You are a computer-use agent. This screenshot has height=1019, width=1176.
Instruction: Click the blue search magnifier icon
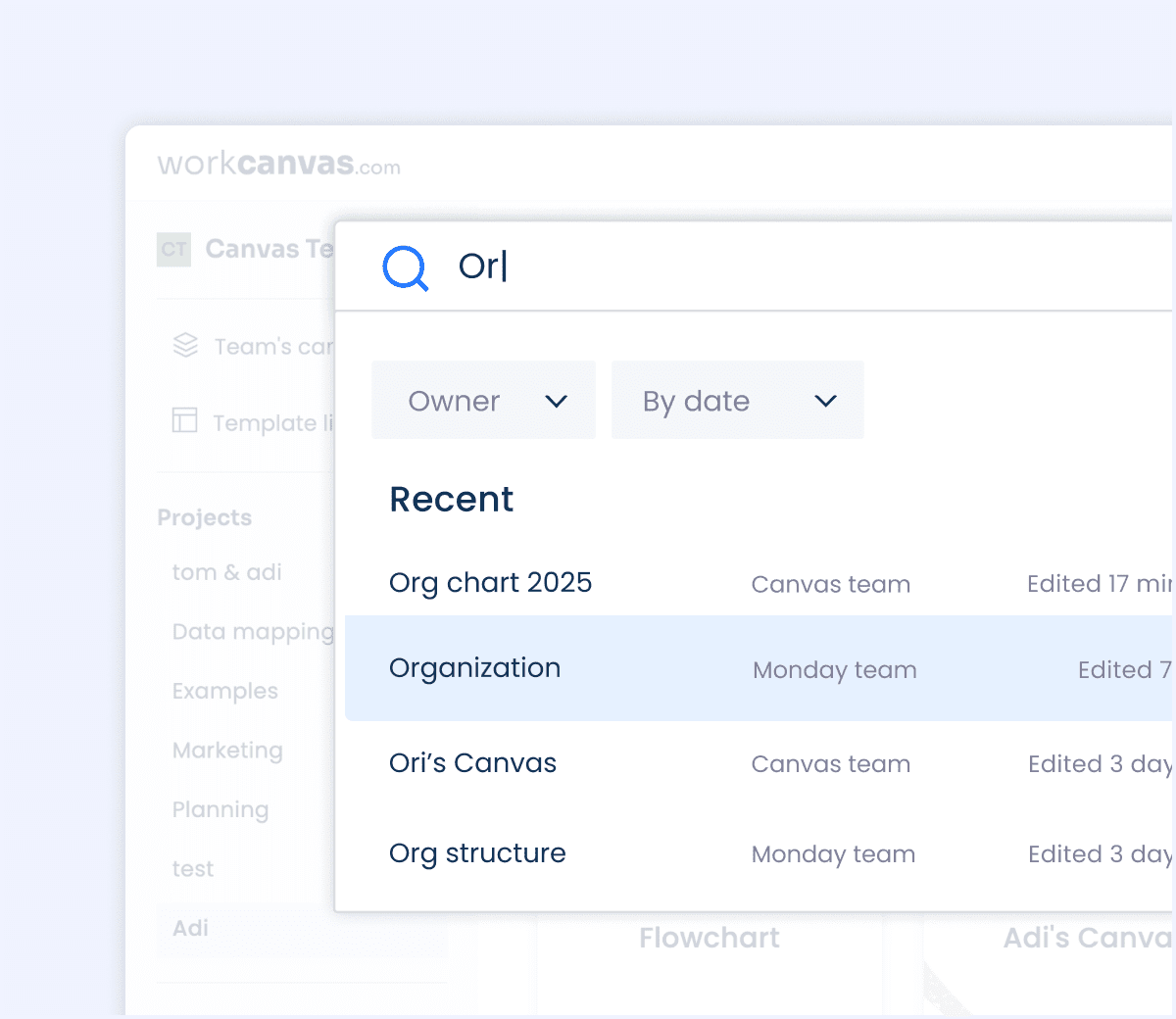(405, 267)
